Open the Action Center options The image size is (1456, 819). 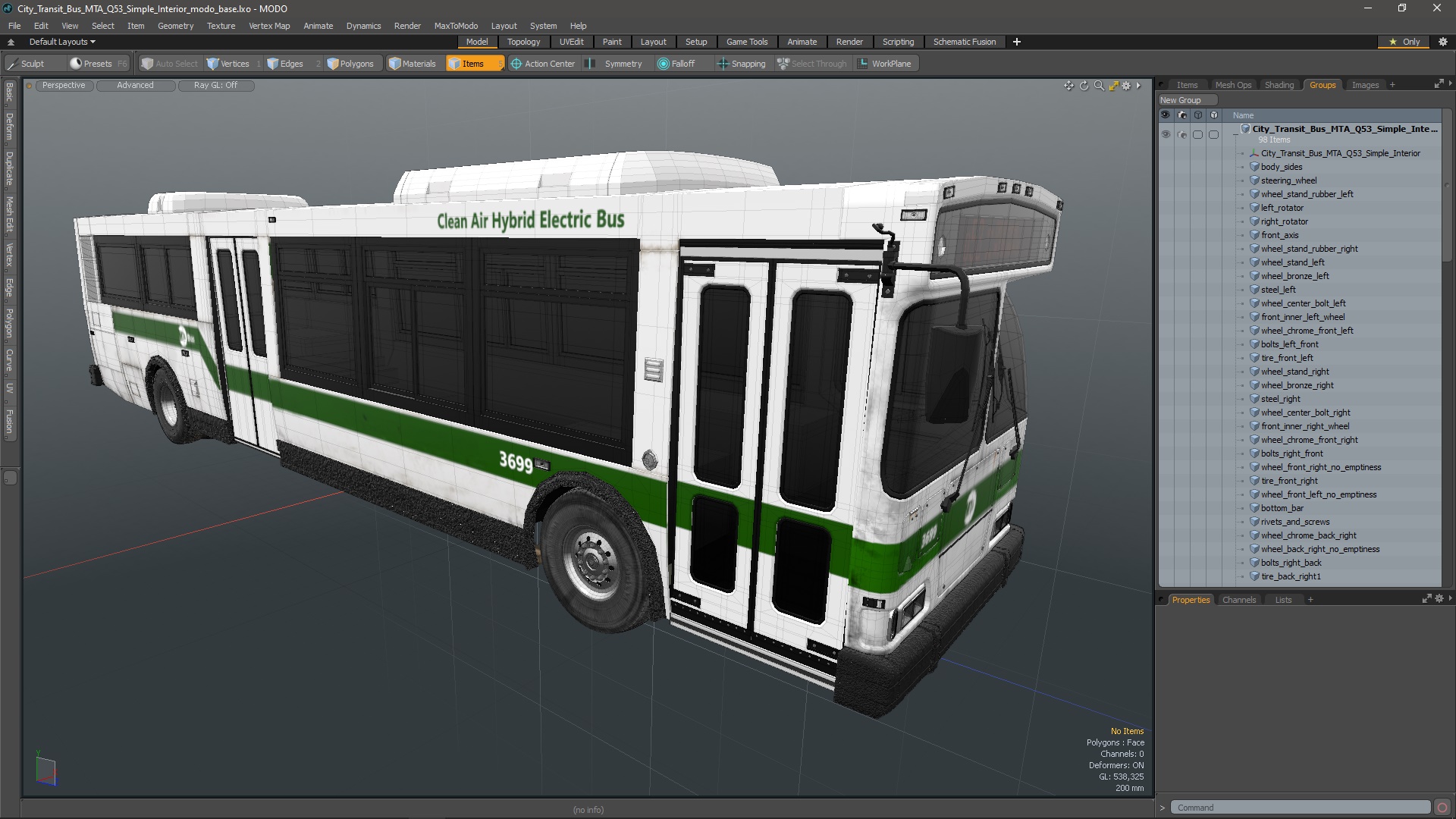tap(543, 64)
